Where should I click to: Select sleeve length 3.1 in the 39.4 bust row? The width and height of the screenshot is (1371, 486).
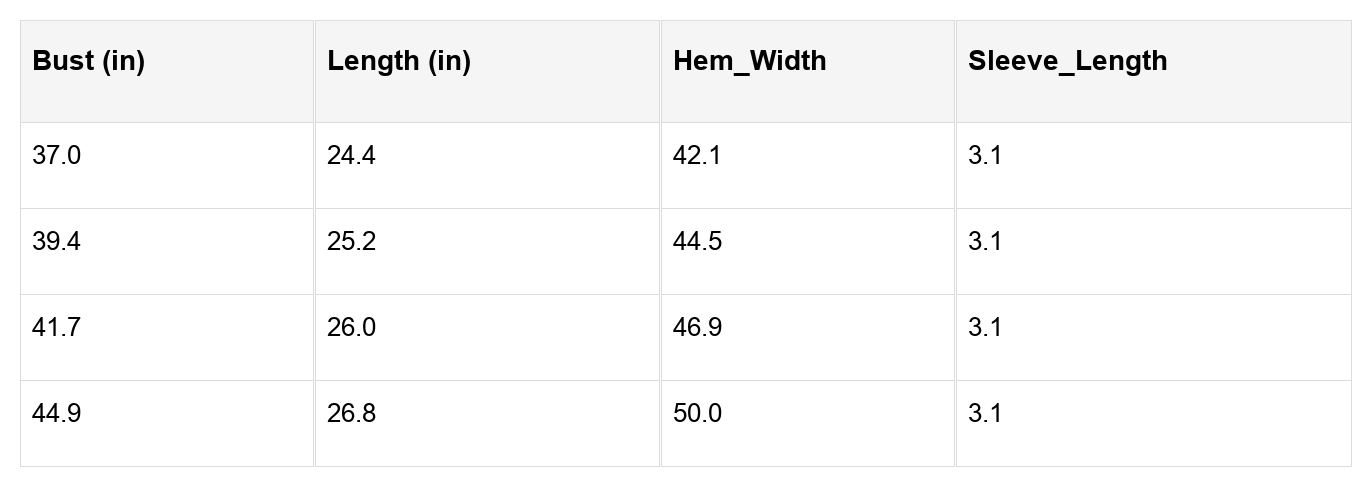pos(984,242)
